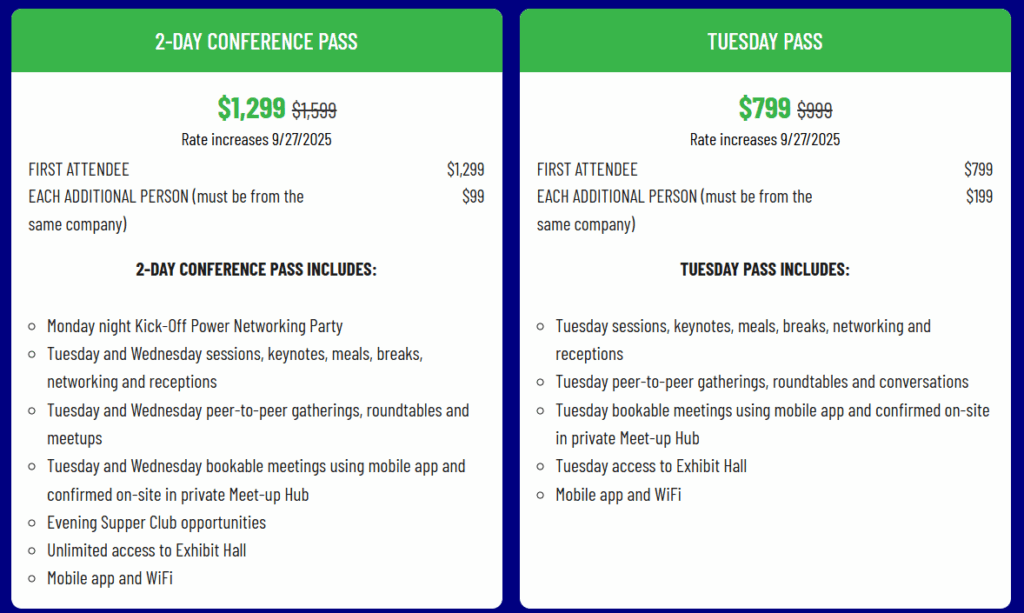1024x613 pixels.
Task: Click the rate increase notice under $1,299
Action: 256,139
